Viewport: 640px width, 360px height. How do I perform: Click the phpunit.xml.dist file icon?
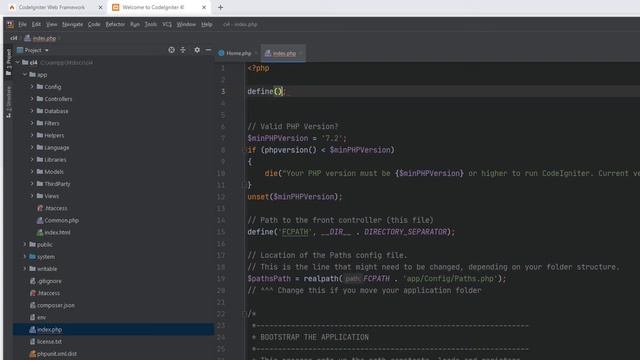(x=33, y=354)
